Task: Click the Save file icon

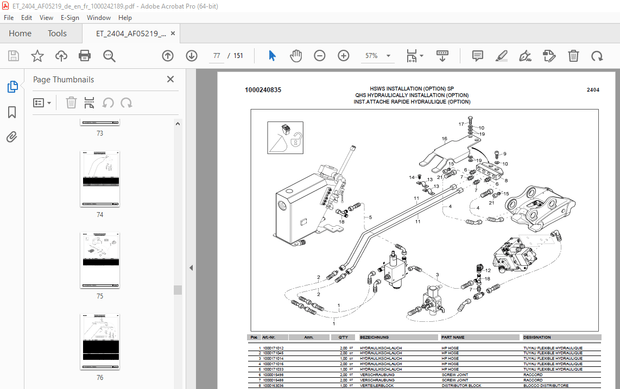Action: (13, 56)
